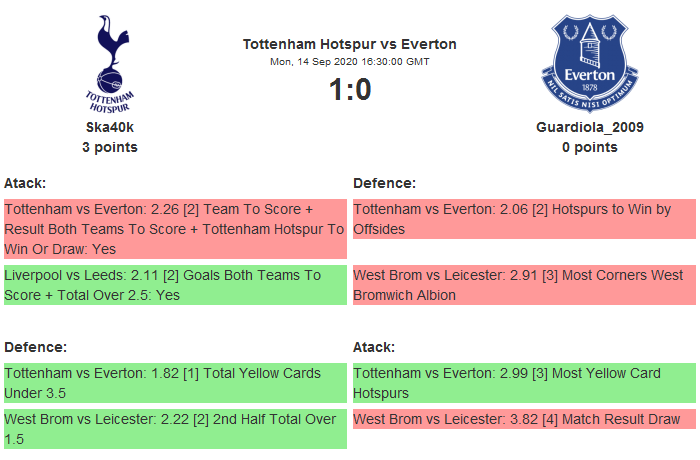Click the lower-left Defence section heading
Viewport: 700px width, 460px height.
[35, 347]
